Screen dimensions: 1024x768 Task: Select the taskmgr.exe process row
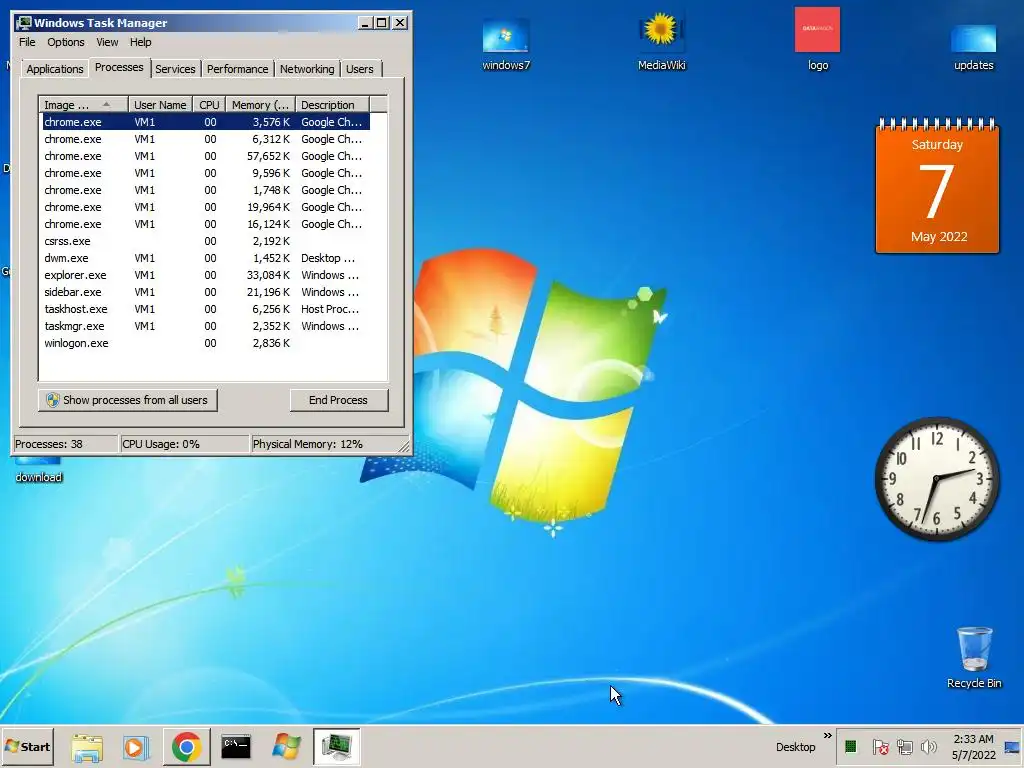pyautogui.click(x=206, y=326)
